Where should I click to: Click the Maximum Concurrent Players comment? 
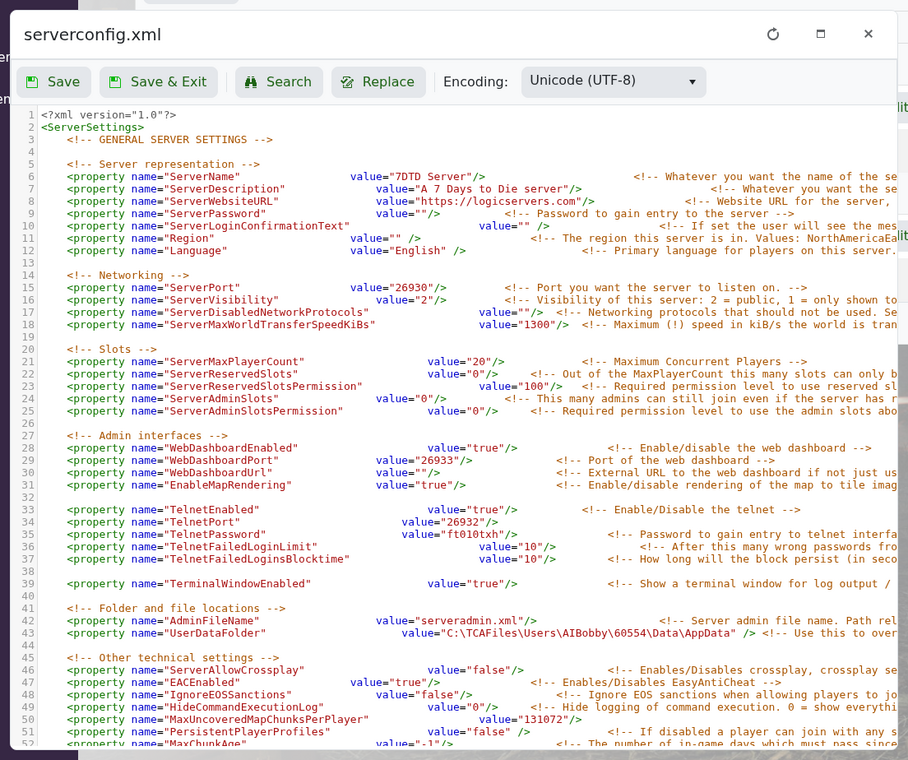[x=694, y=362]
